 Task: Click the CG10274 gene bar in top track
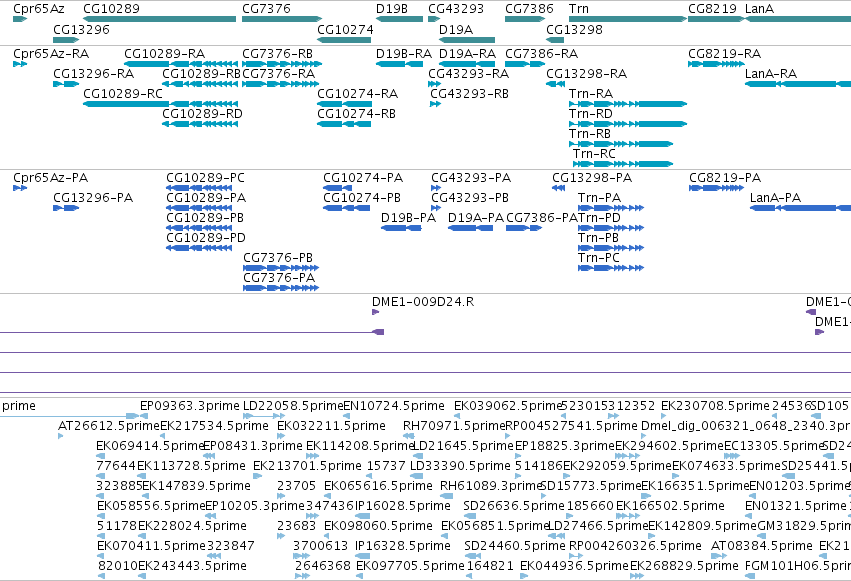344,40
